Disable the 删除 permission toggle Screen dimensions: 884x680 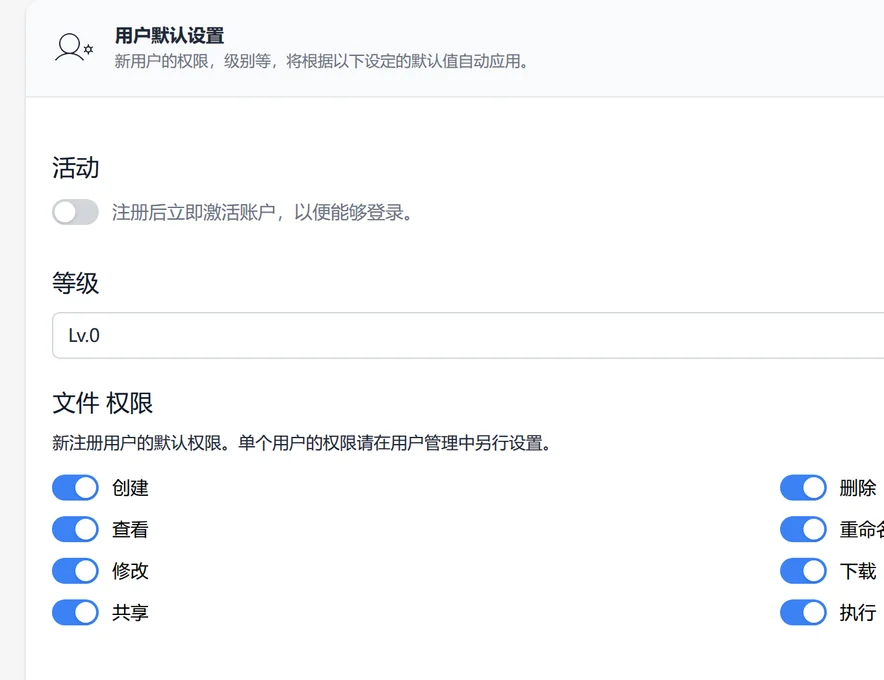(x=803, y=488)
